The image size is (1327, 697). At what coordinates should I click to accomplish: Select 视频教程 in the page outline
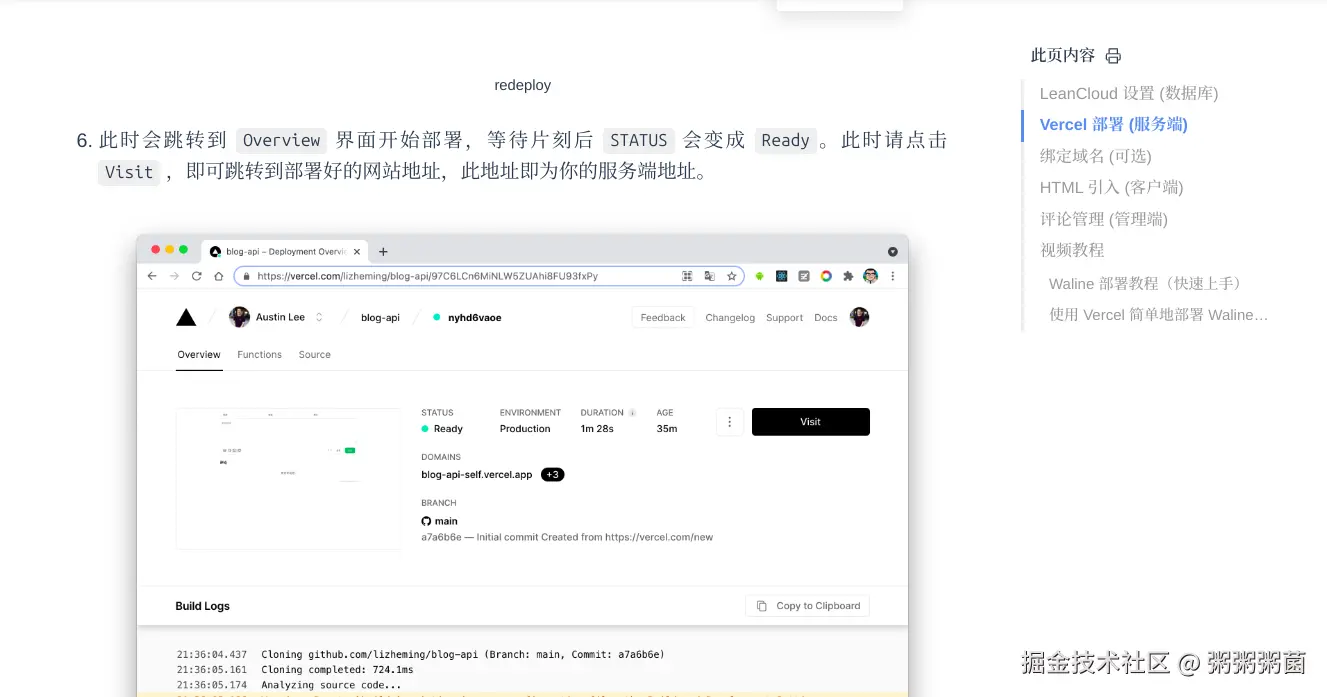click(1072, 250)
